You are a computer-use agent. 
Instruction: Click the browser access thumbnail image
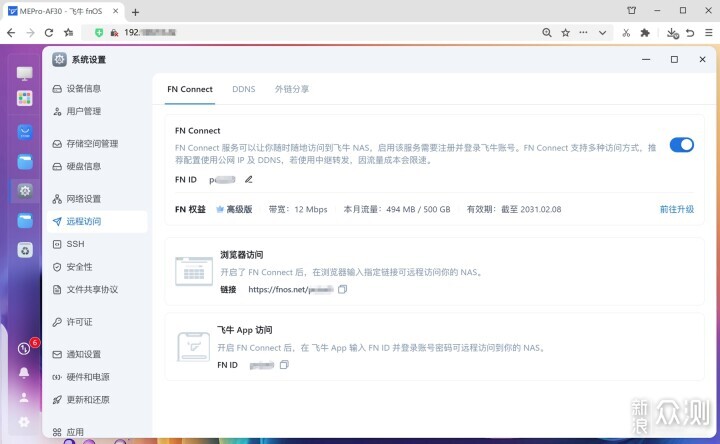[194, 271]
